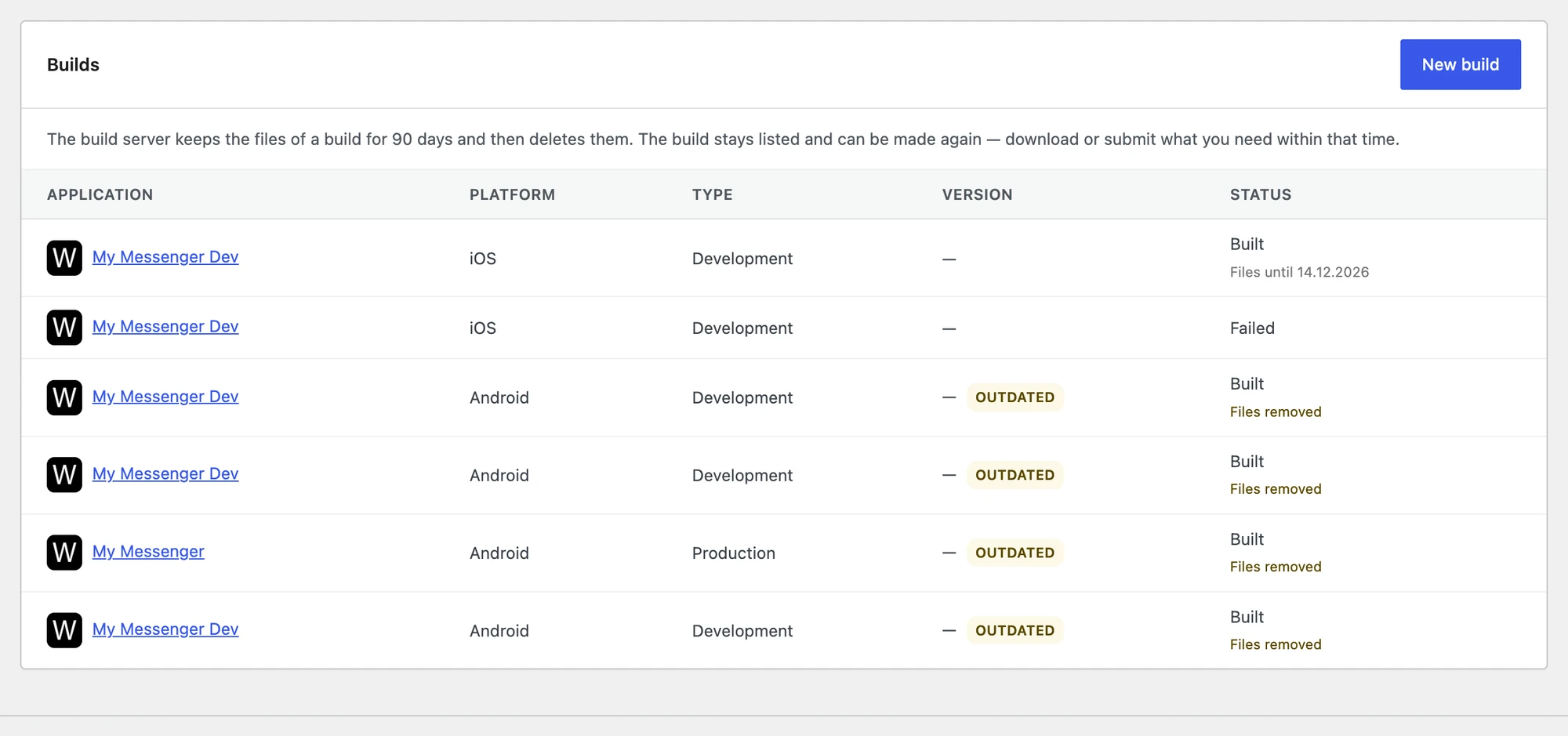Screen dimensions: 1568x736
Task: Select the APPLICATION column header
Action: click(100, 194)
